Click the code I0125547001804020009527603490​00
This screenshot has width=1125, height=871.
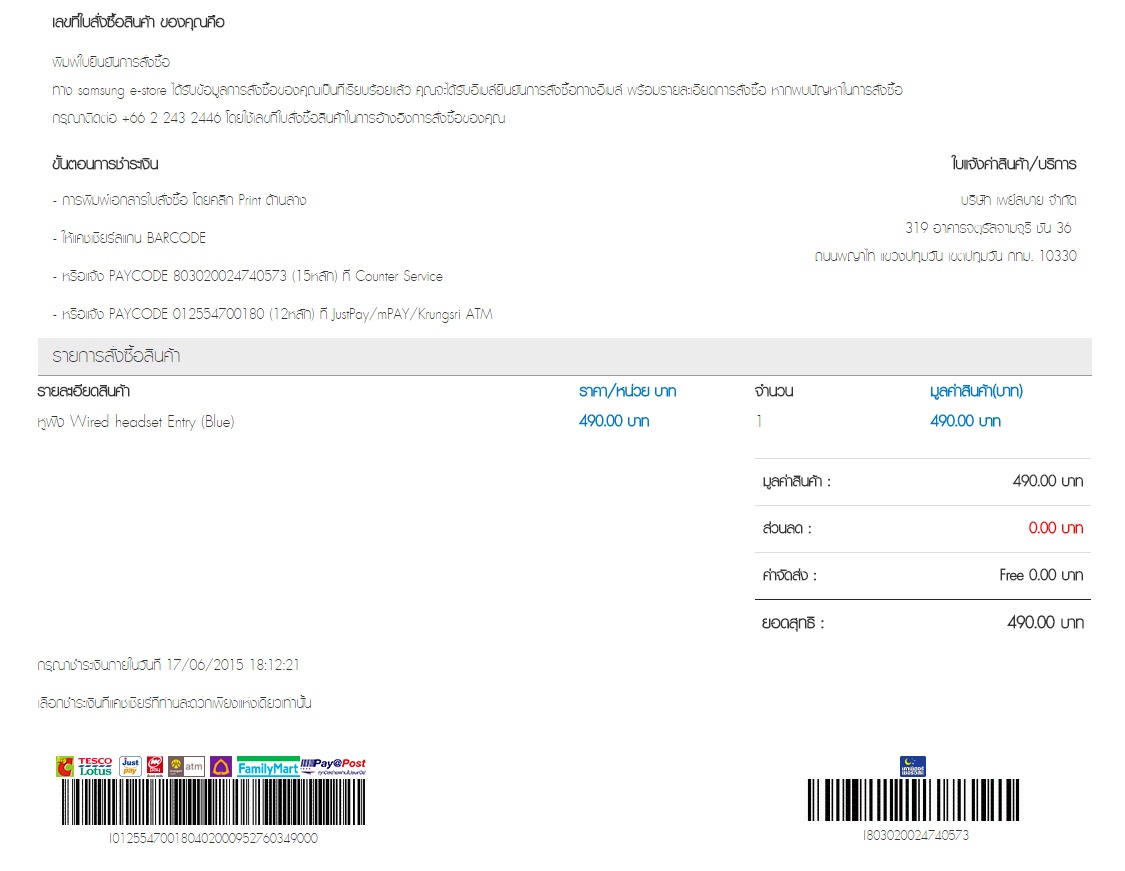pyautogui.click(x=213, y=838)
